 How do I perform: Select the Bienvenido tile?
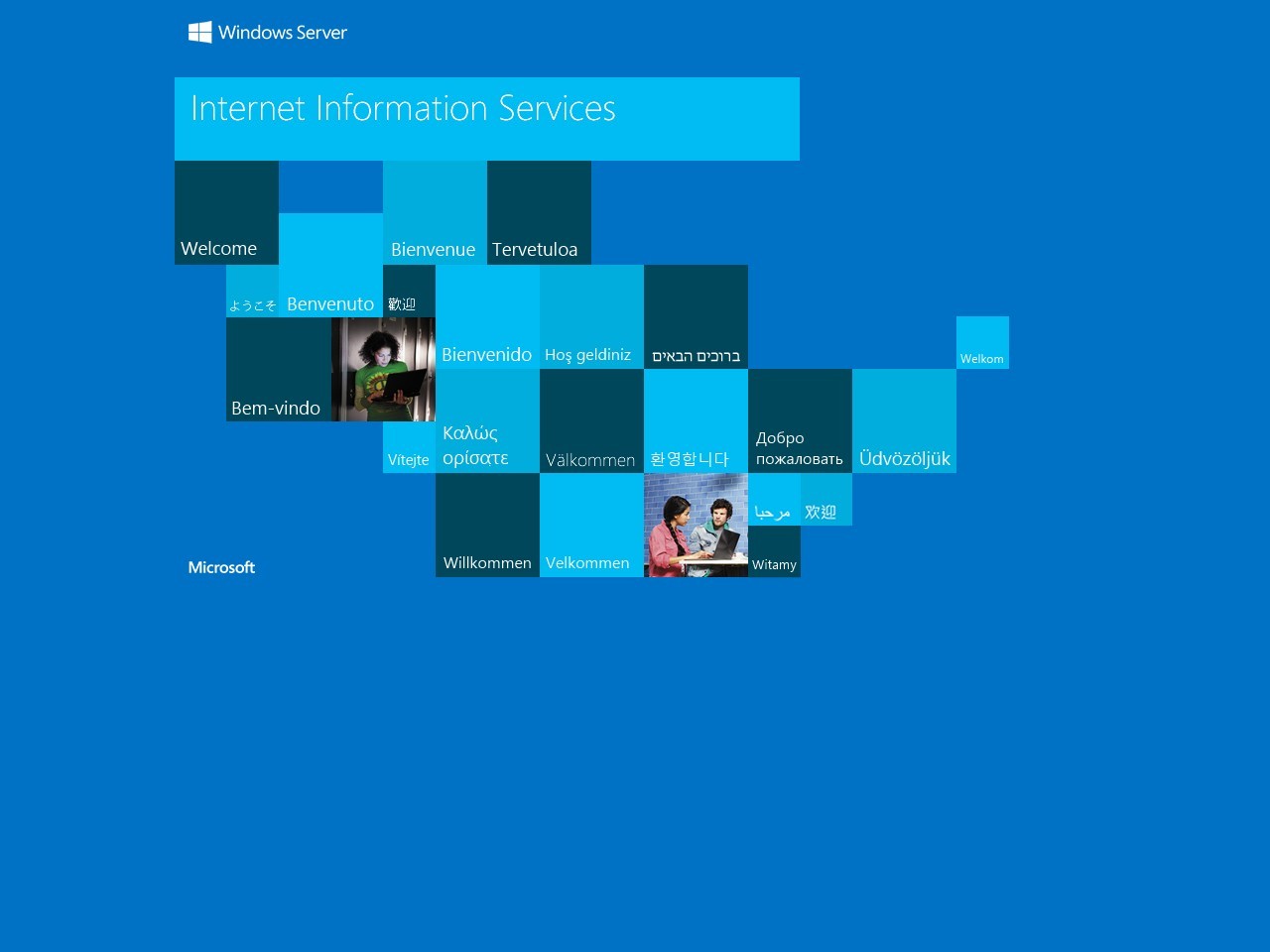coord(487,317)
